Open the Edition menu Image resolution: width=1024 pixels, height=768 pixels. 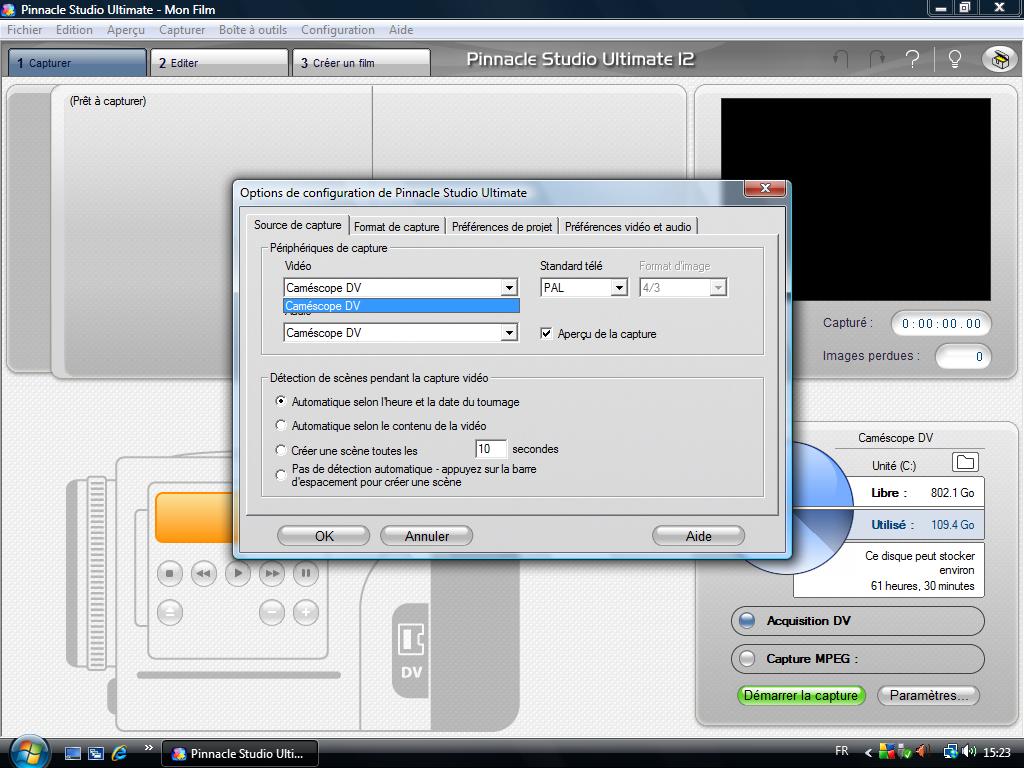(x=74, y=30)
